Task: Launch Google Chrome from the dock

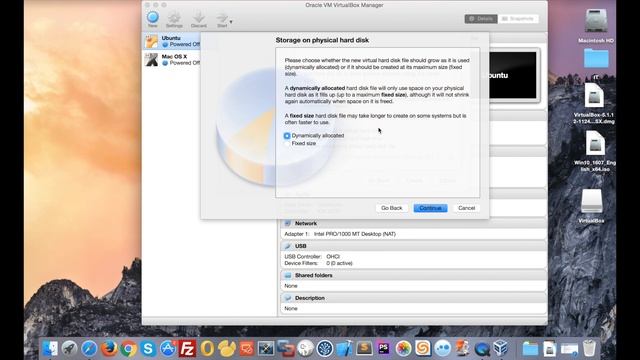Action: pyautogui.click(x=128, y=348)
